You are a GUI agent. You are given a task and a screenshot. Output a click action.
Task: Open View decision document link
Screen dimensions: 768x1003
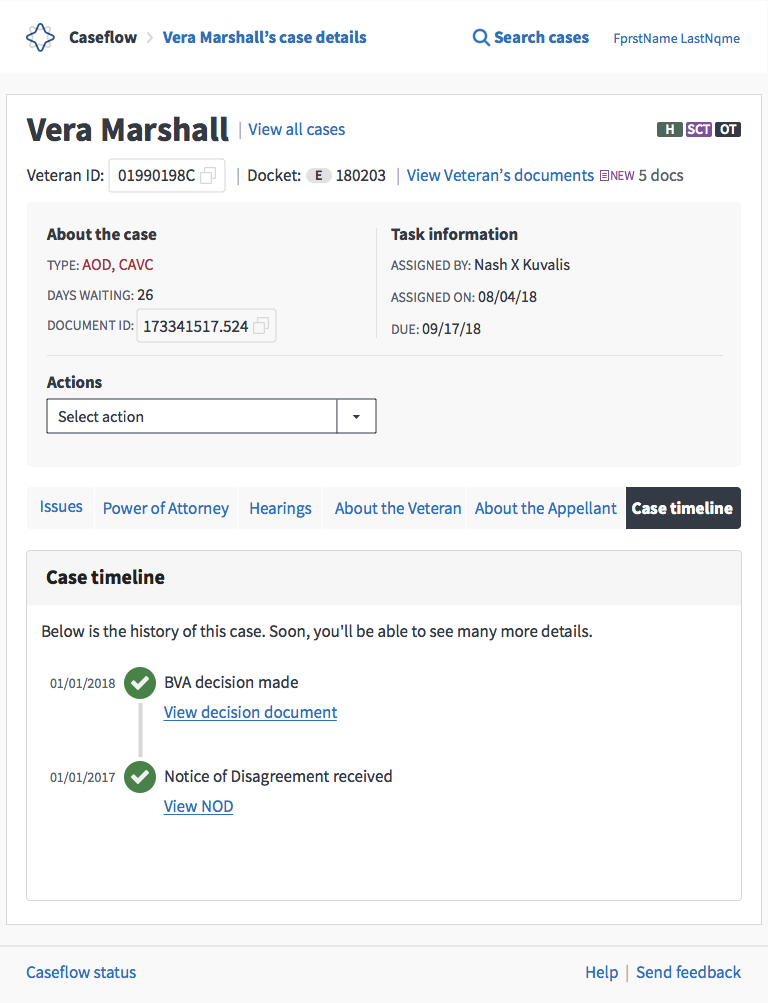click(250, 713)
